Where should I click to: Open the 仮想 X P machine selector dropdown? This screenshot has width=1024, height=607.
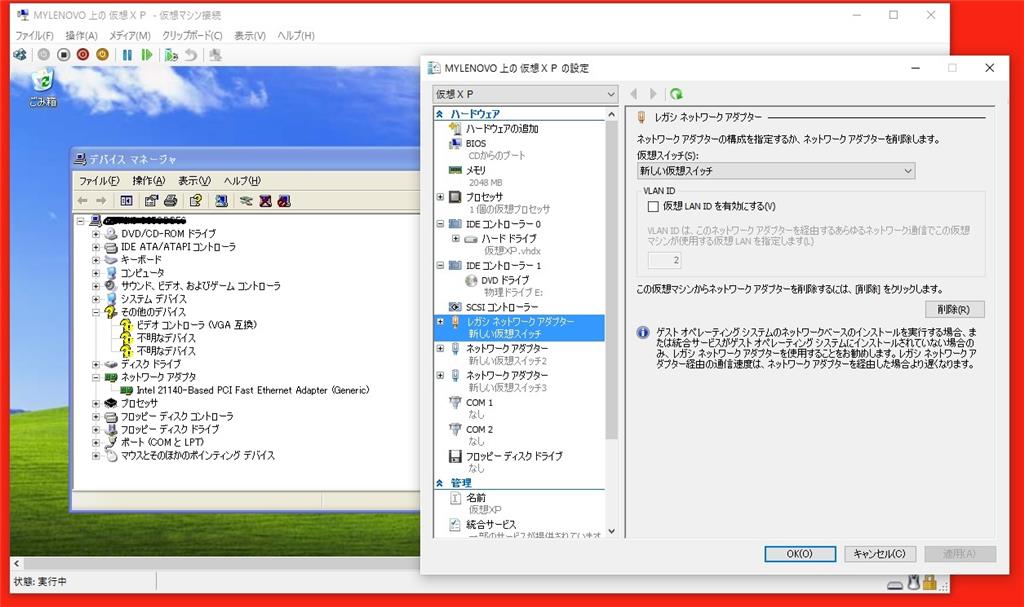524,94
